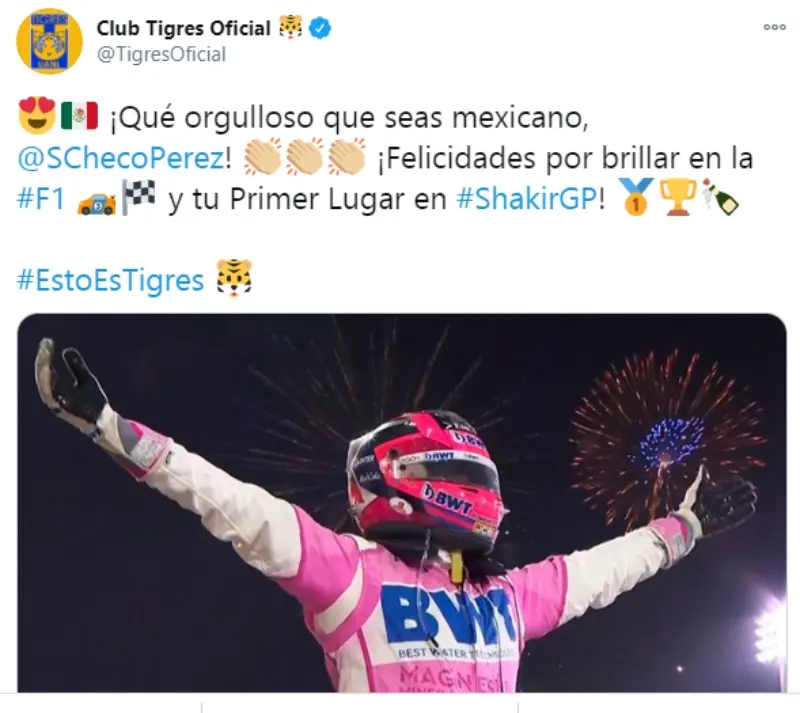The image size is (800, 713).
Task: Click the first clapping hands emoji
Action: click(x=263, y=156)
